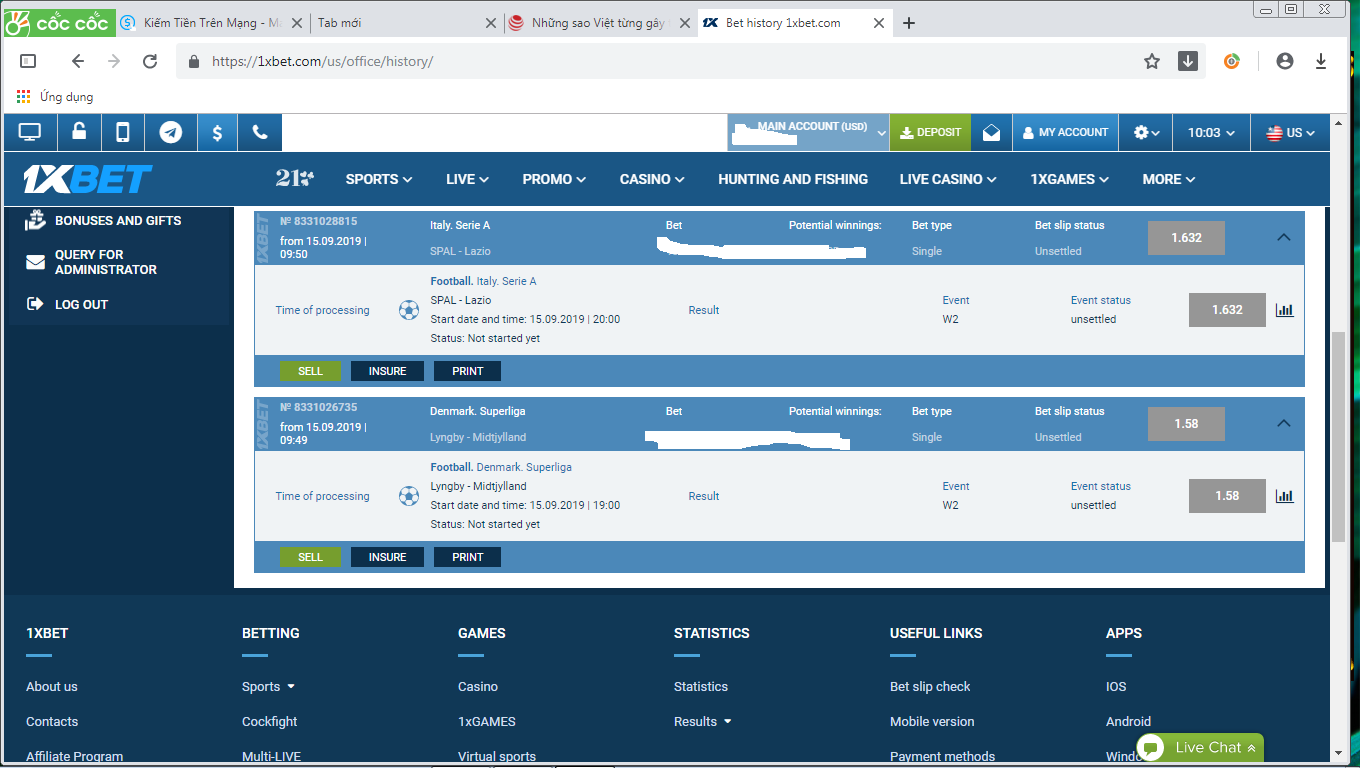
Task: Open the PROMO menu
Action: [x=554, y=179]
